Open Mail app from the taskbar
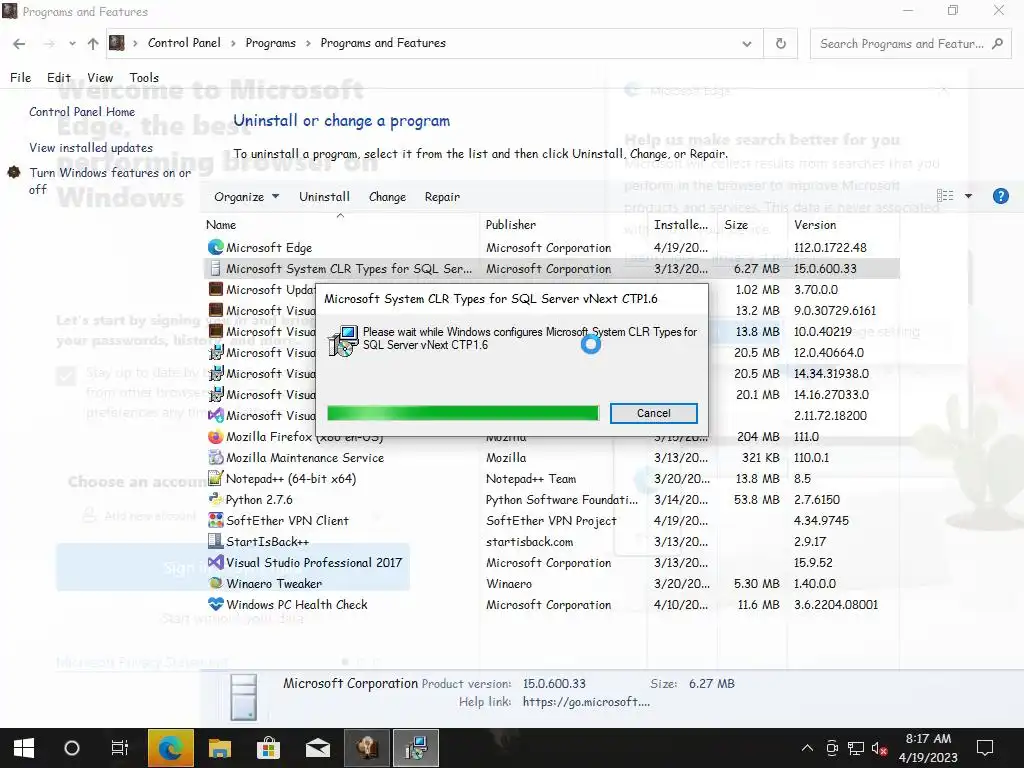1024x768 pixels. (x=317, y=748)
